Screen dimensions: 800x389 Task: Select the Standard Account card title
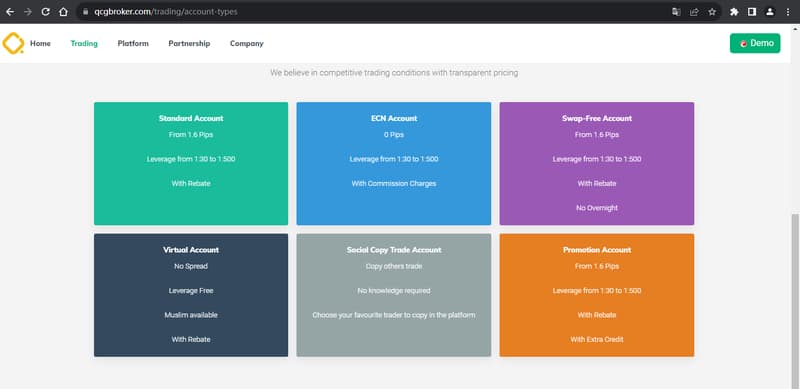point(191,118)
